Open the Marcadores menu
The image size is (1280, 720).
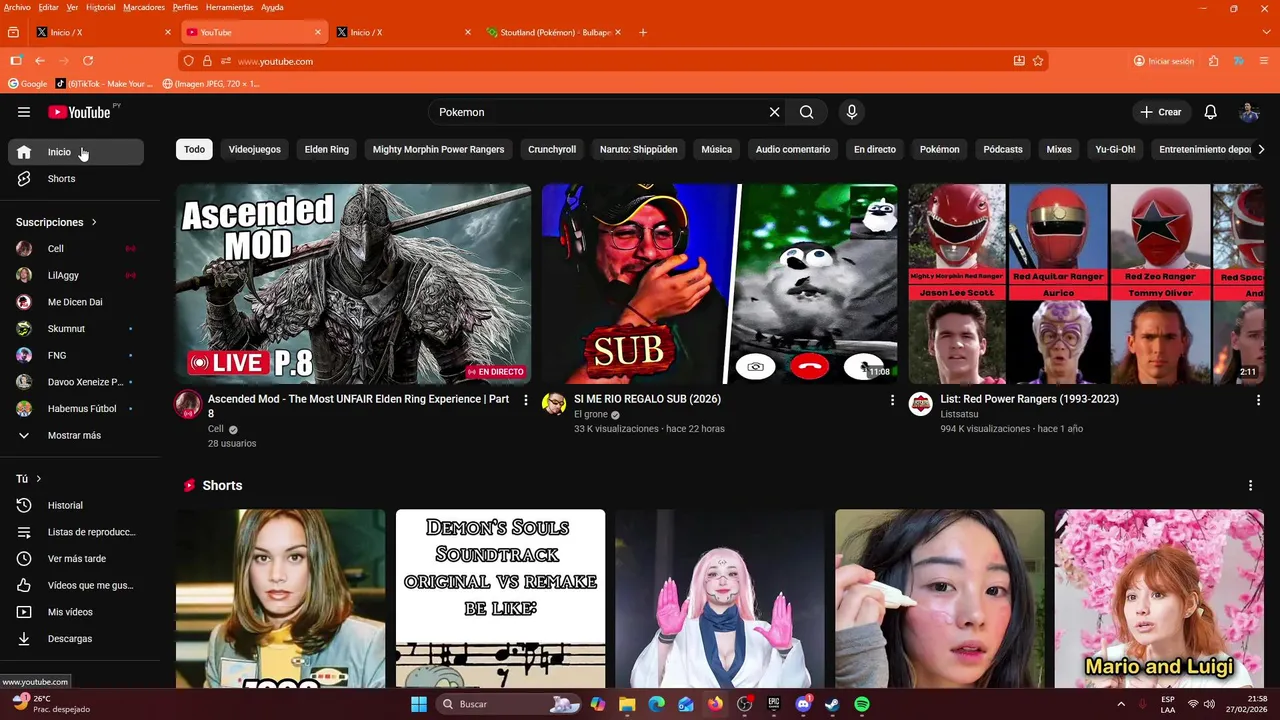(144, 7)
